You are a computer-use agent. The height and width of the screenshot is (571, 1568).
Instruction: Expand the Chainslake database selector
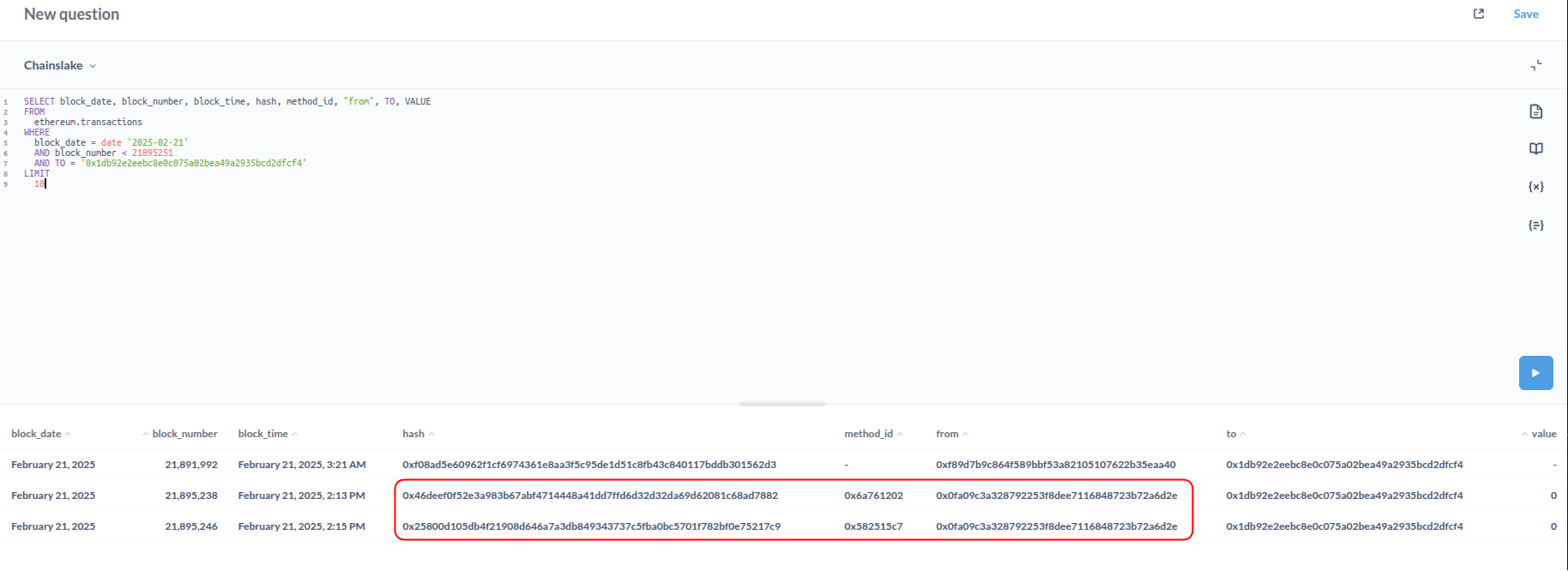pyautogui.click(x=60, y=65)
